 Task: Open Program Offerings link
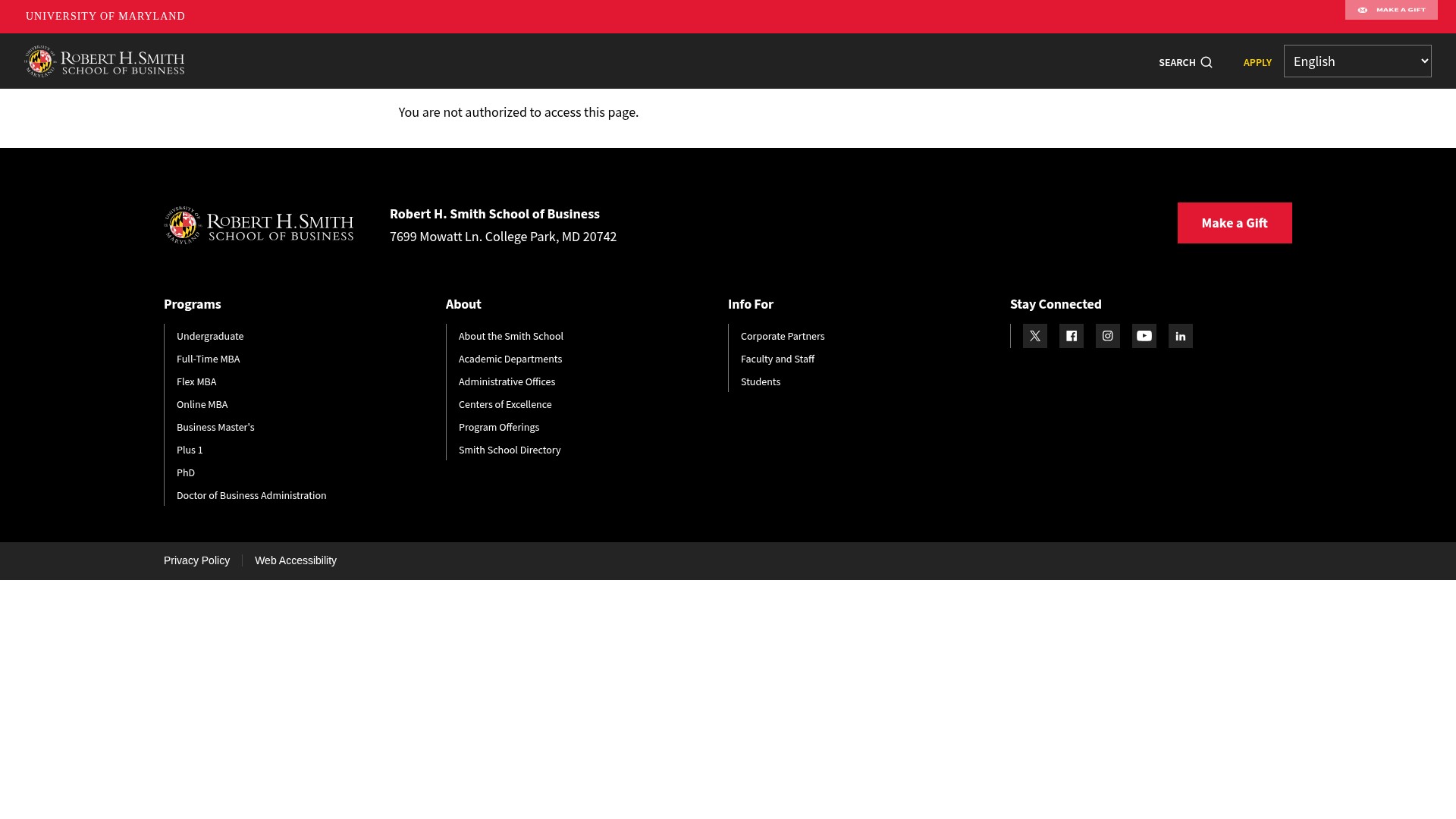pos(499,427)
